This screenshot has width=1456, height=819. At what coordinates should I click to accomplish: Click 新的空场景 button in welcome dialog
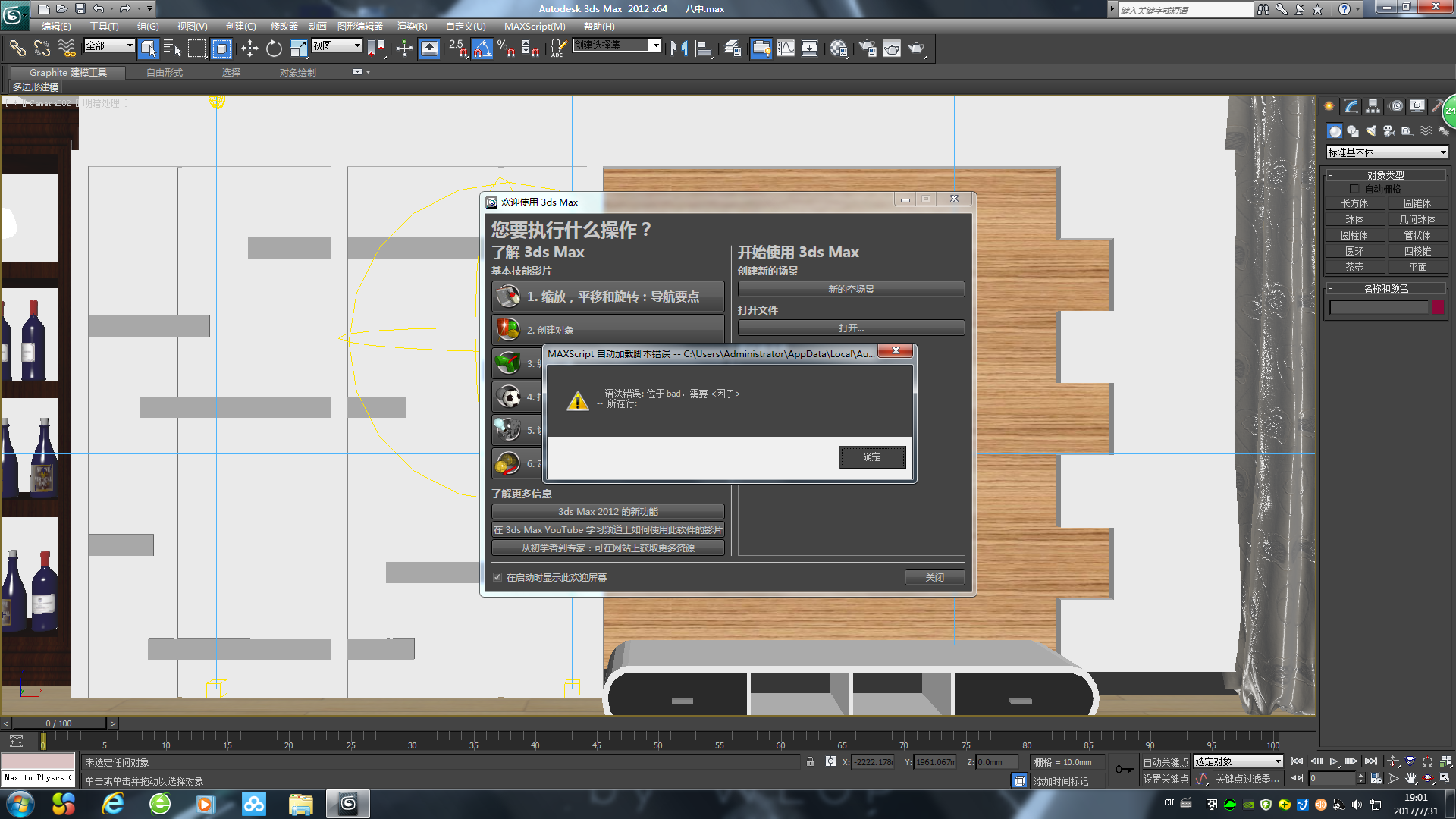click(x=851, y=290)
